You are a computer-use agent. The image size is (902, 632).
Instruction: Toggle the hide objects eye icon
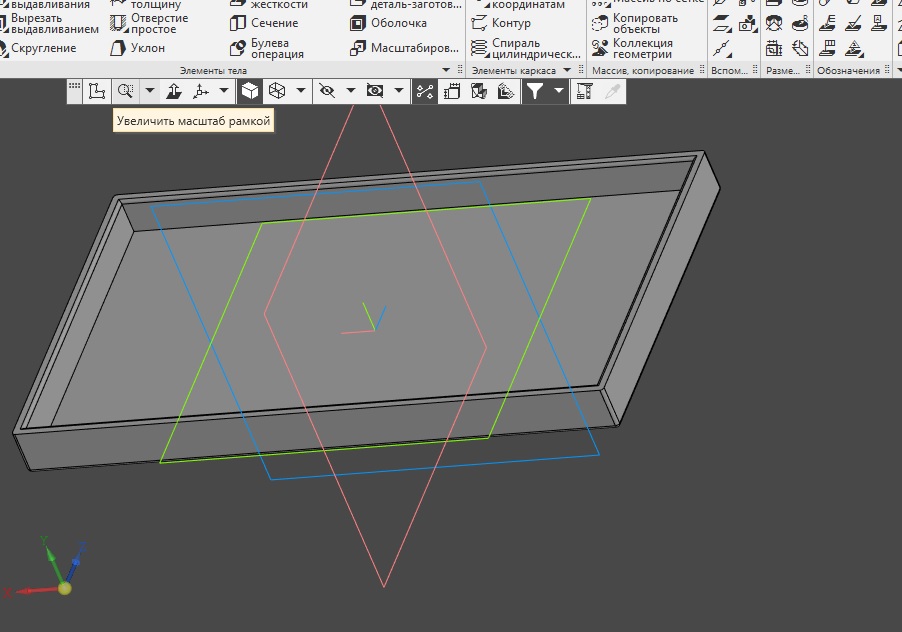click(326, 91)
